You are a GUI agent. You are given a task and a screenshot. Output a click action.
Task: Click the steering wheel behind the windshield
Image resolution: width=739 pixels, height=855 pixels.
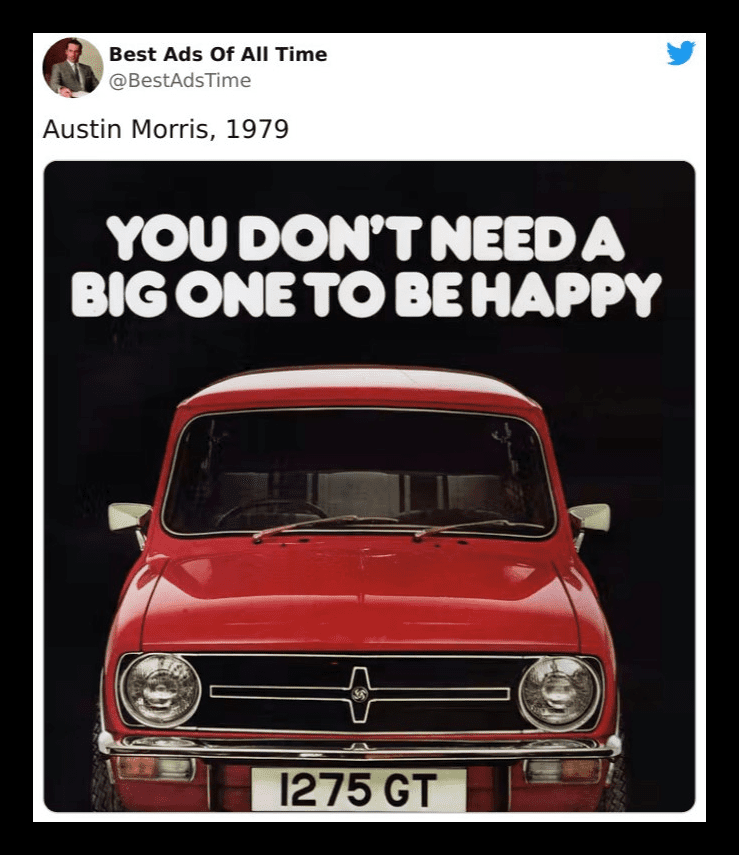(271, 514)
